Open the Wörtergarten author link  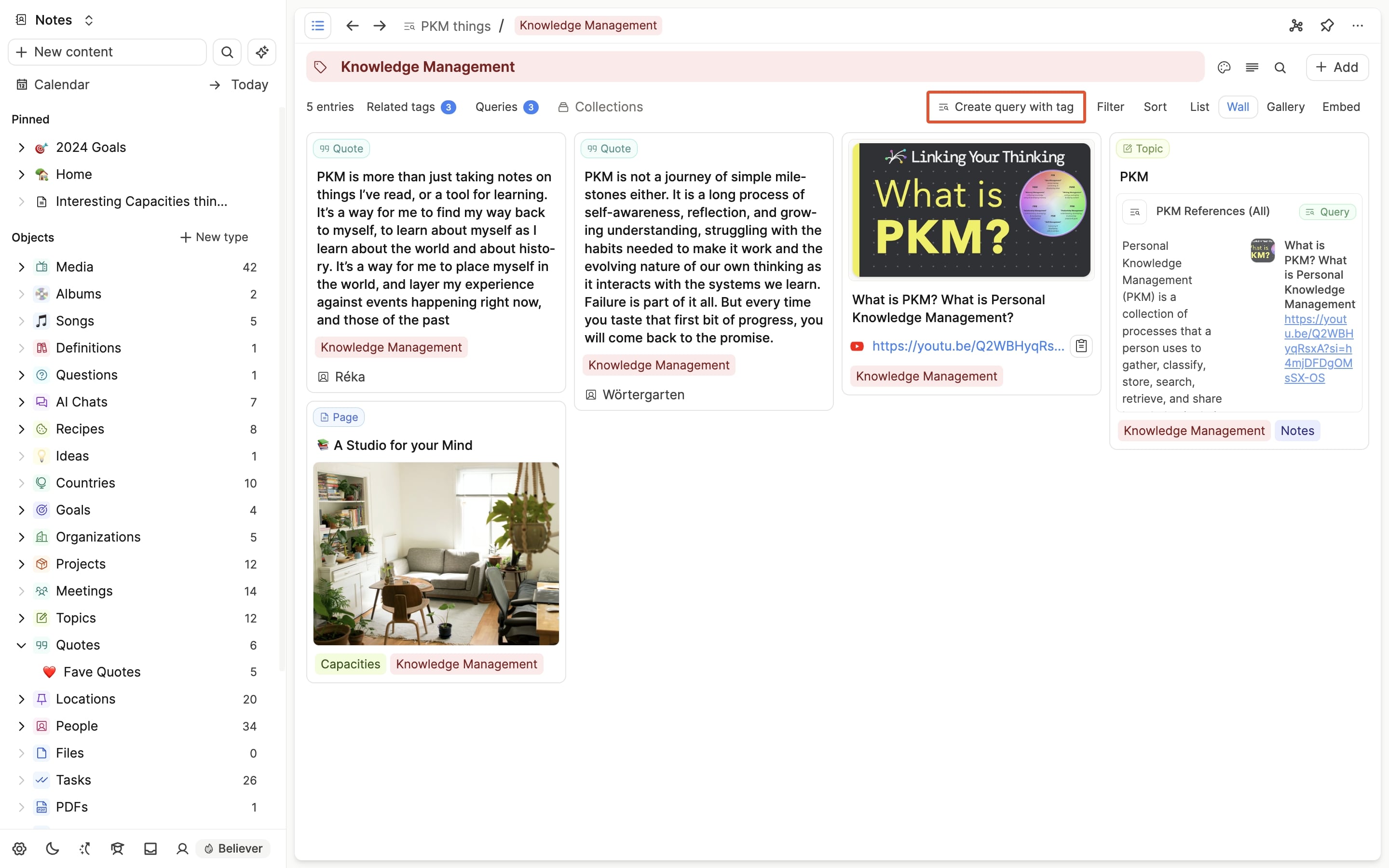635,395
